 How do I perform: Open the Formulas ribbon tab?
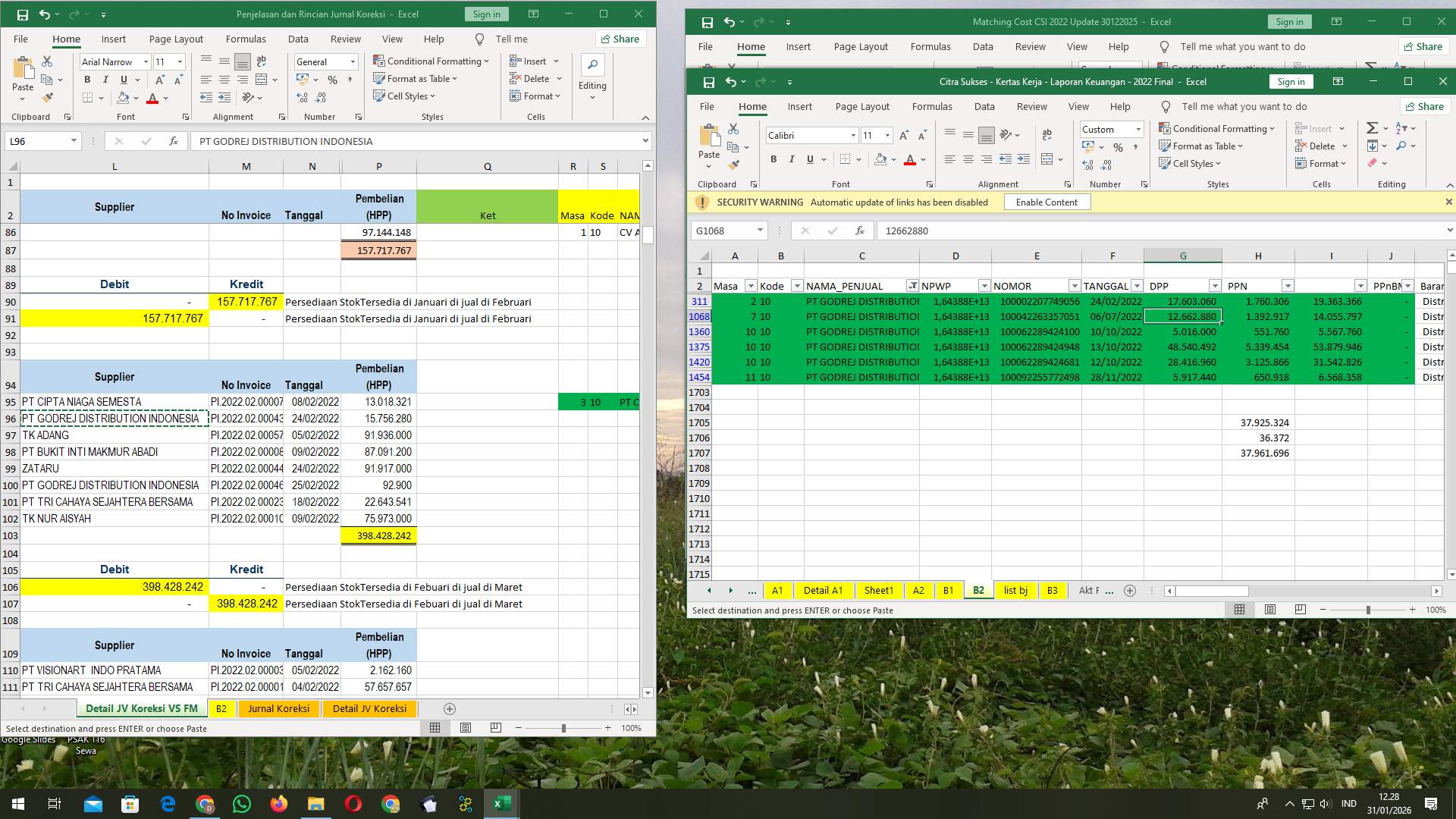click(932, 106)
